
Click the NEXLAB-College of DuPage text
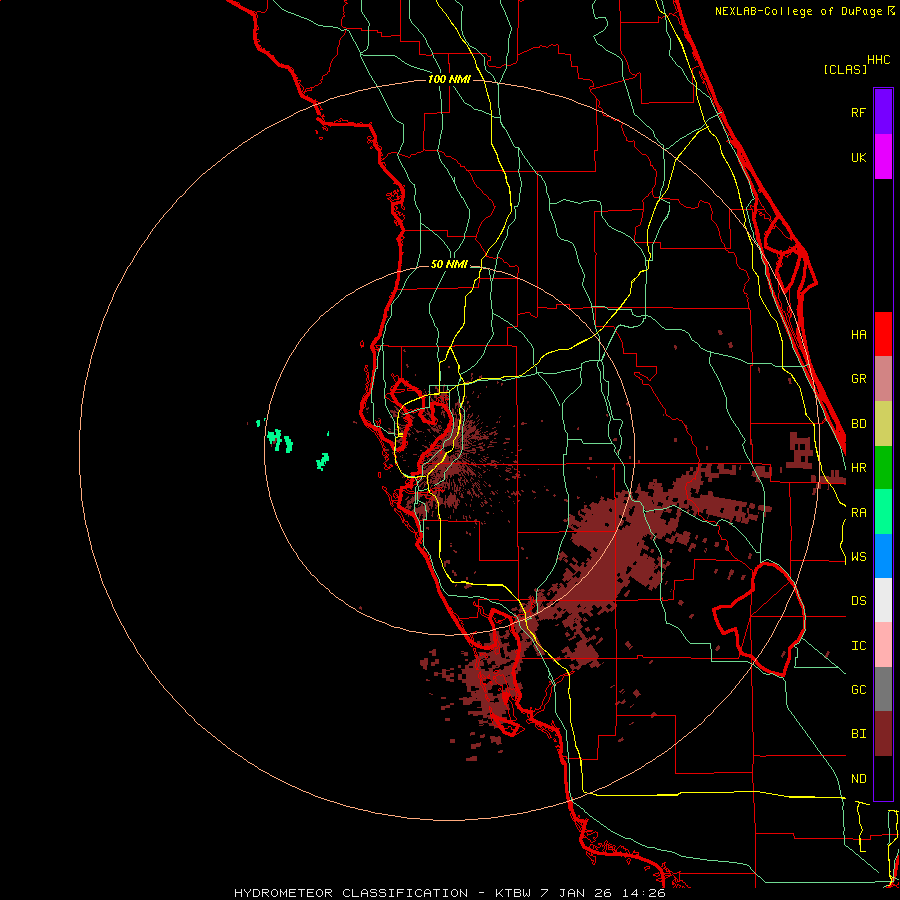point(800,11)
